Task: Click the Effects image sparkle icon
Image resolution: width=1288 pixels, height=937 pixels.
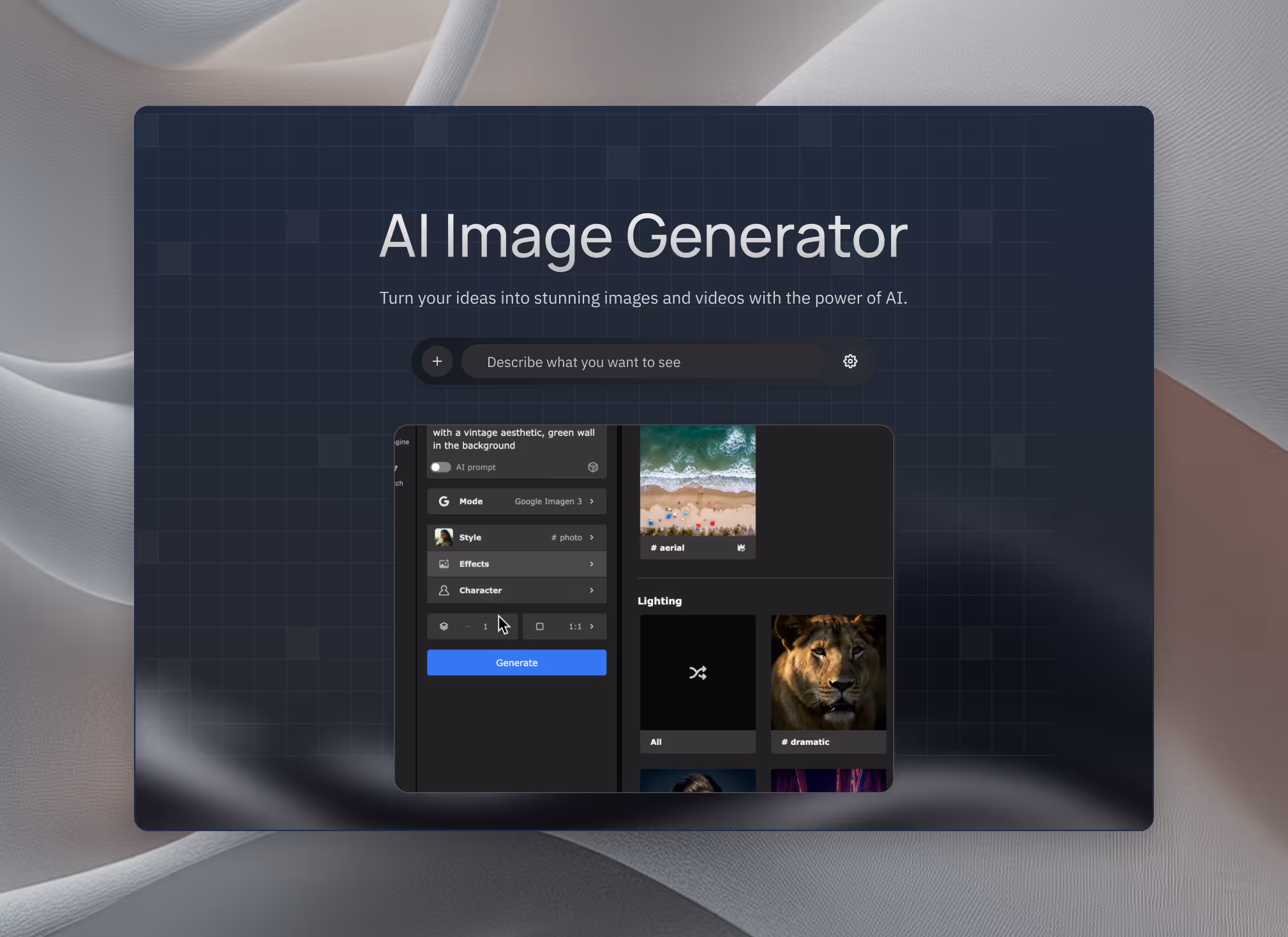Action: click(x=444, y=564)
